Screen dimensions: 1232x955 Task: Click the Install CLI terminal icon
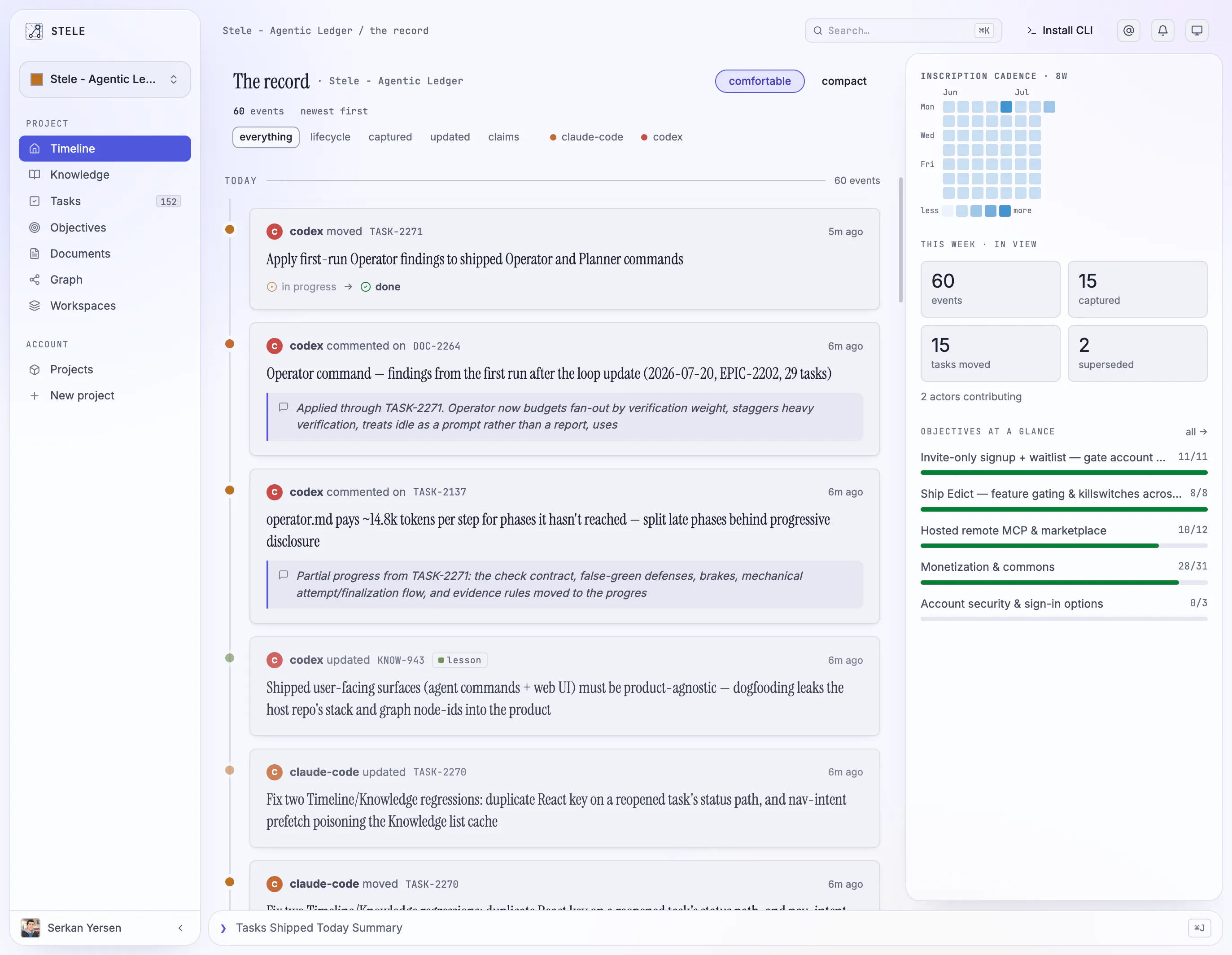[1031, 31]
